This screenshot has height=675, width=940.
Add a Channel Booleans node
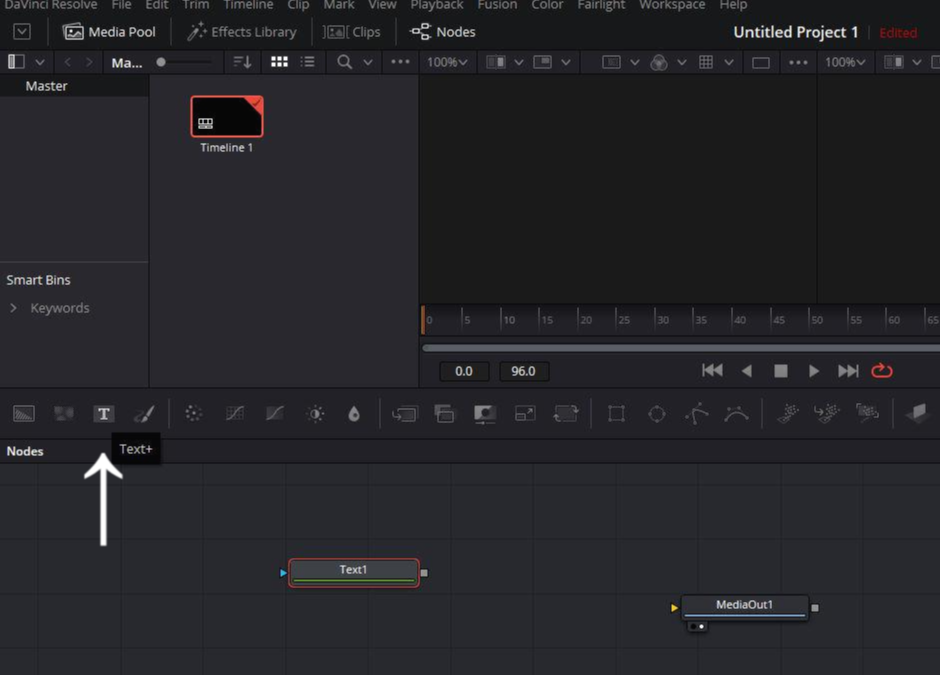pyautogui.click(x=444, y=414)
